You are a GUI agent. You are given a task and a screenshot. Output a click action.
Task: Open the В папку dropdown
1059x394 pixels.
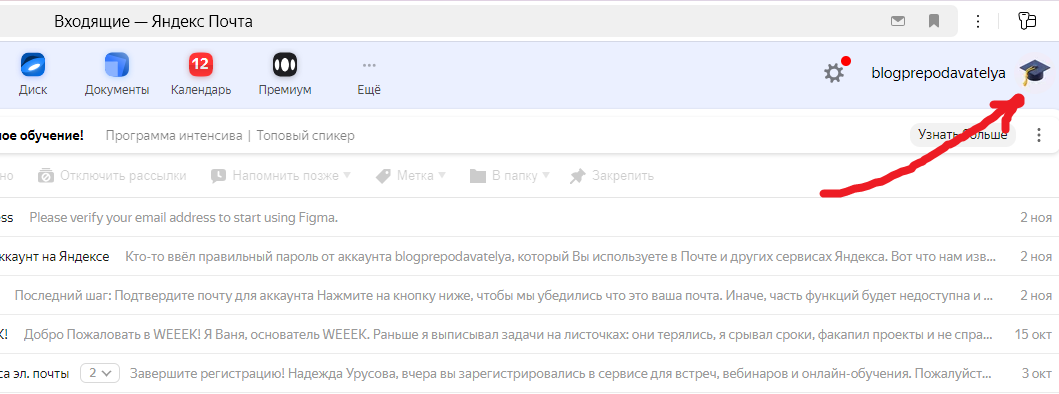510,176
